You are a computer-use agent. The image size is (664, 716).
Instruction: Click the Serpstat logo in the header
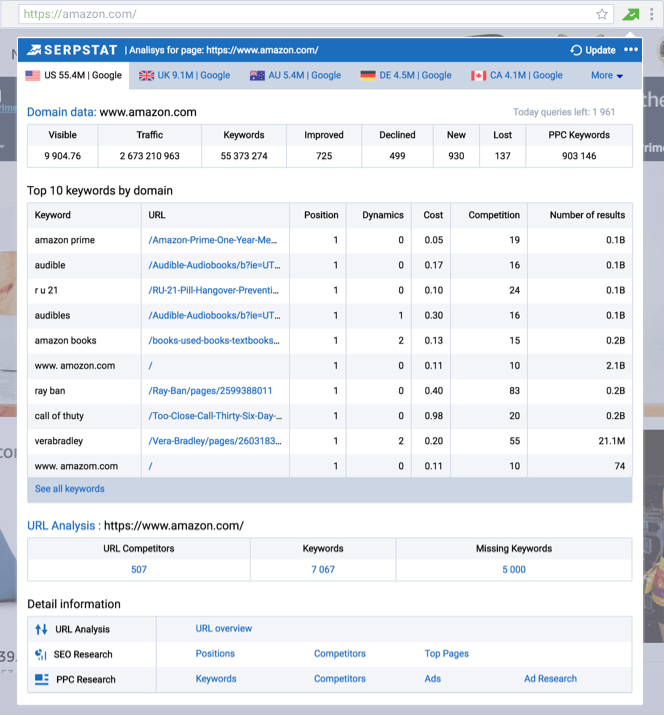coord(73,50)
